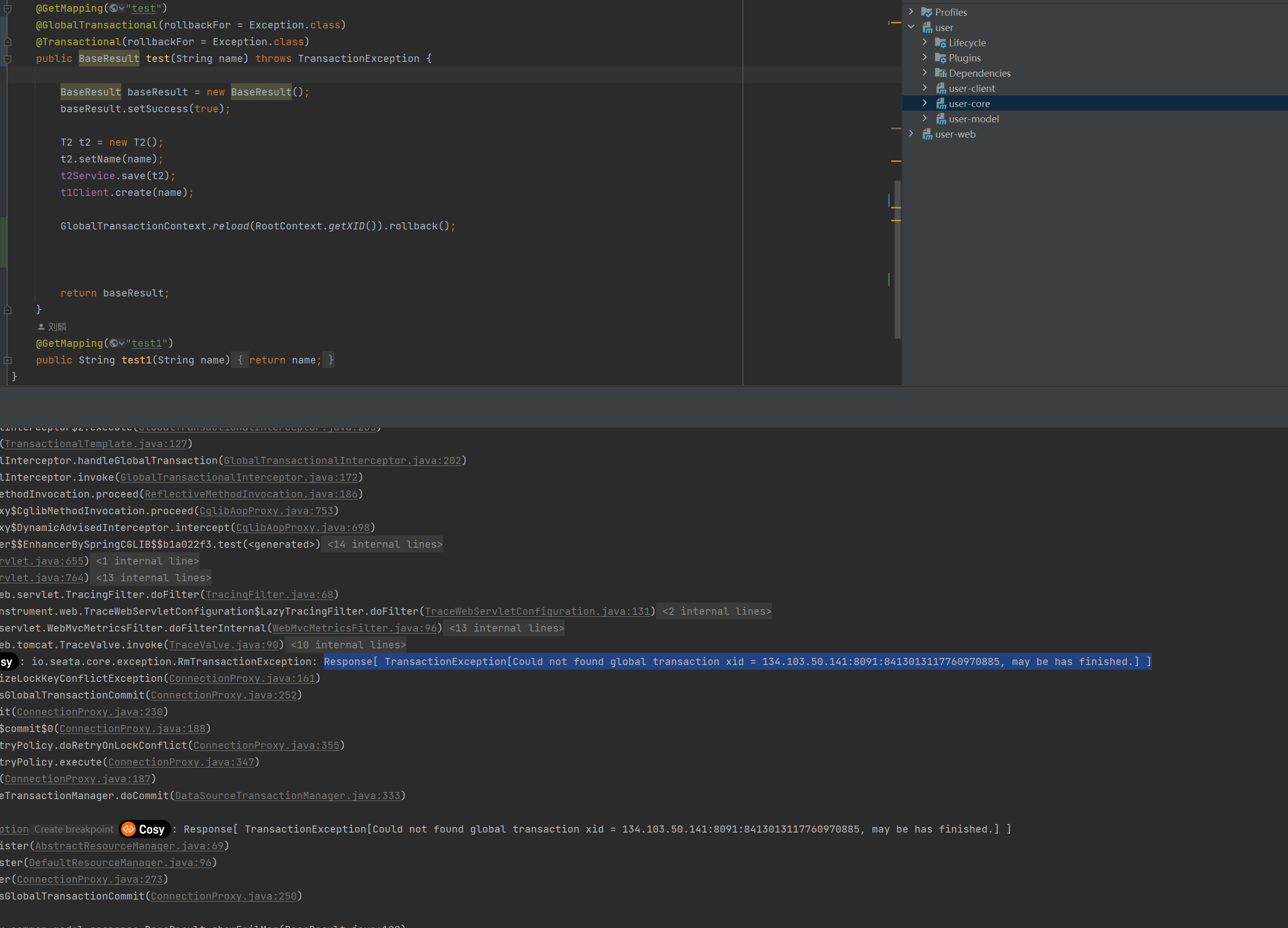Click the author annotation 刘麟

point(57,326)
